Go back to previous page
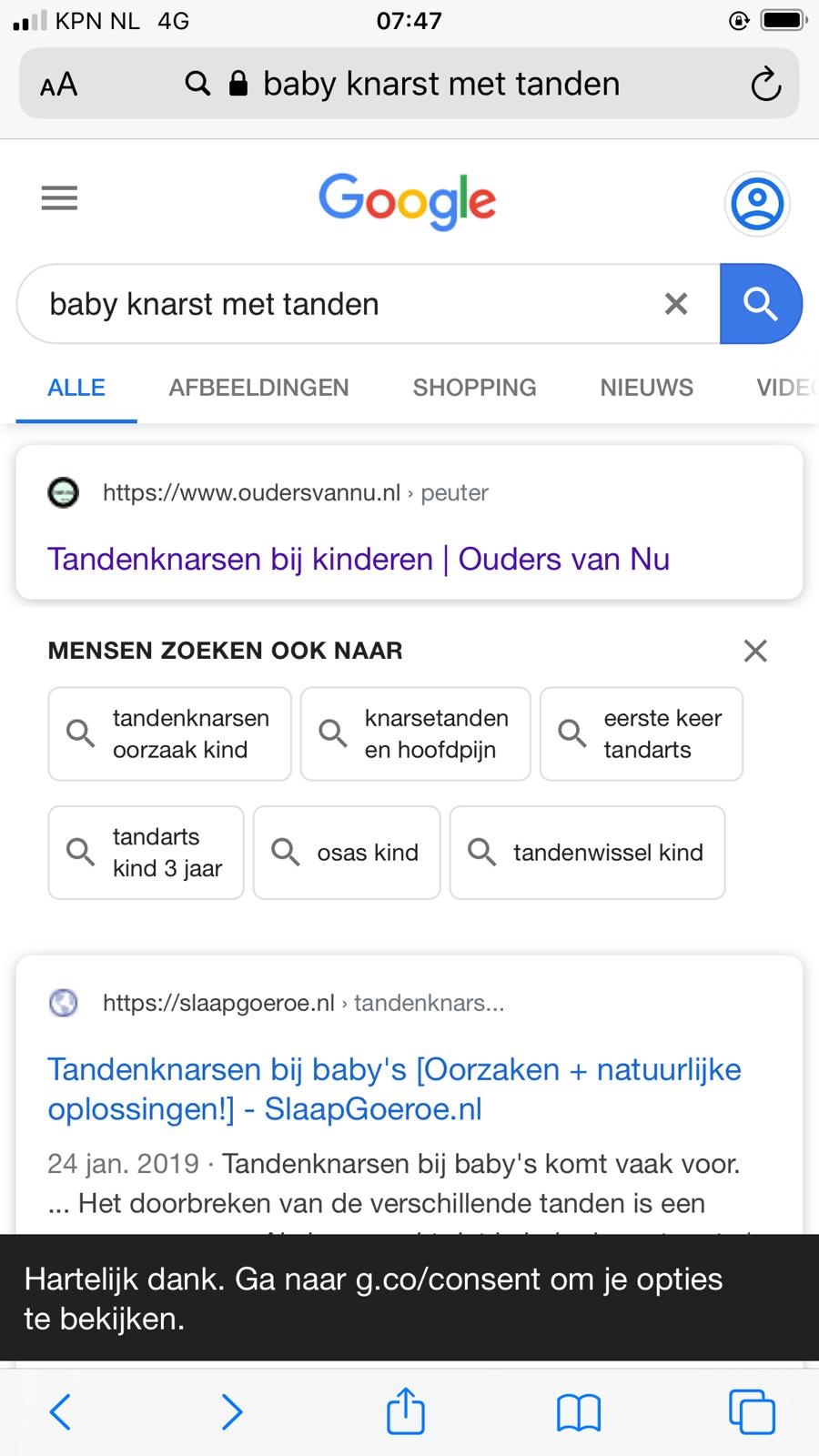This screenshot has height=1456, width=819. (60, 1412)
